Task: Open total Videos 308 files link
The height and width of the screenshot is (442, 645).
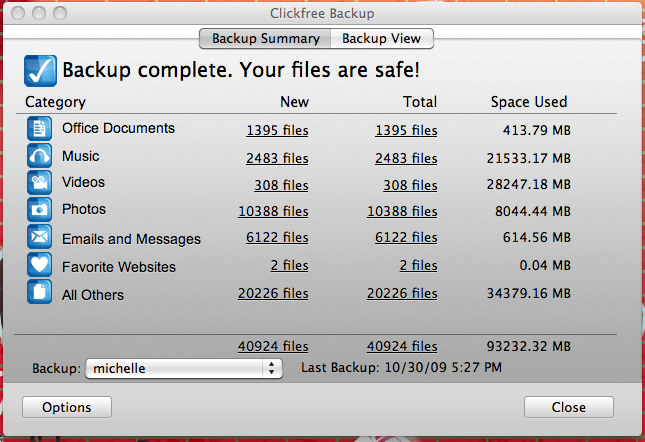Action: click(x=410, y=184)
